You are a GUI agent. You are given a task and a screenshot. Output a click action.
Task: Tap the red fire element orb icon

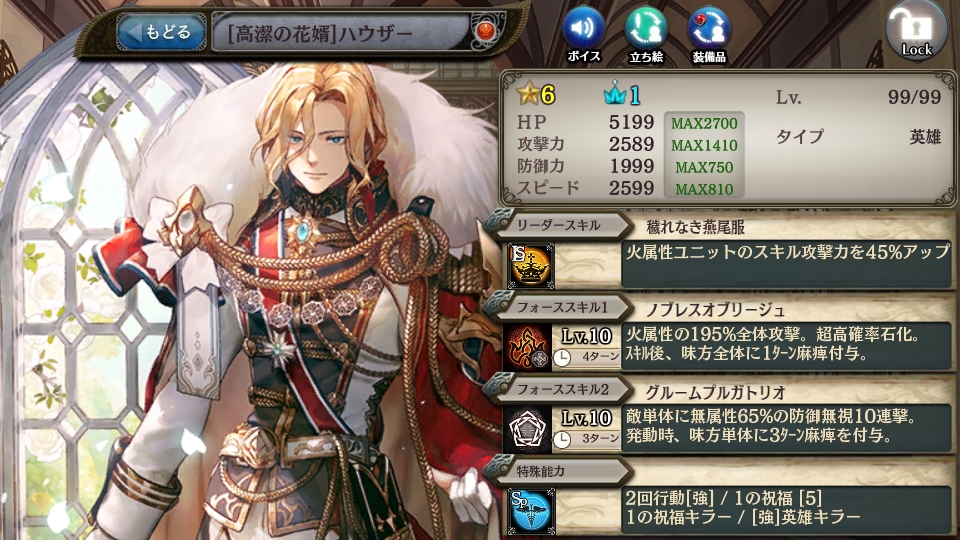pyautogui.click(x=486, y=31)
